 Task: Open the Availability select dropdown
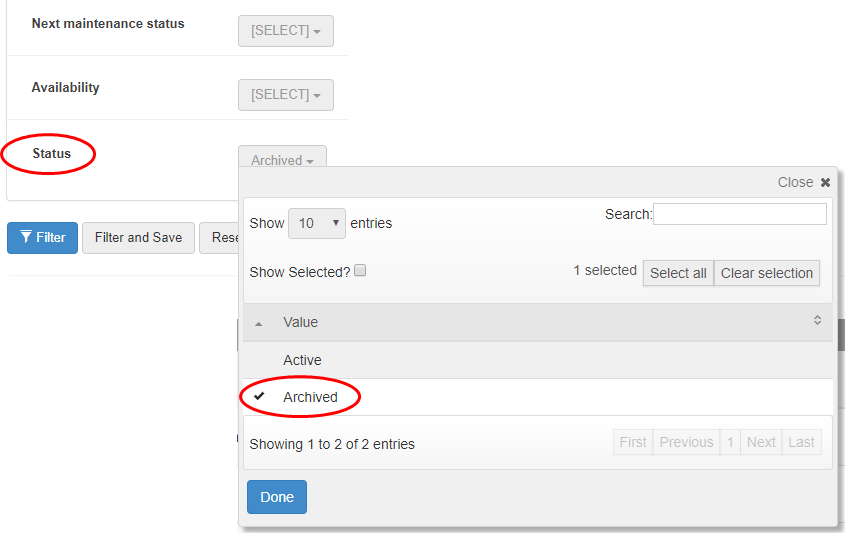coord(285,95)
